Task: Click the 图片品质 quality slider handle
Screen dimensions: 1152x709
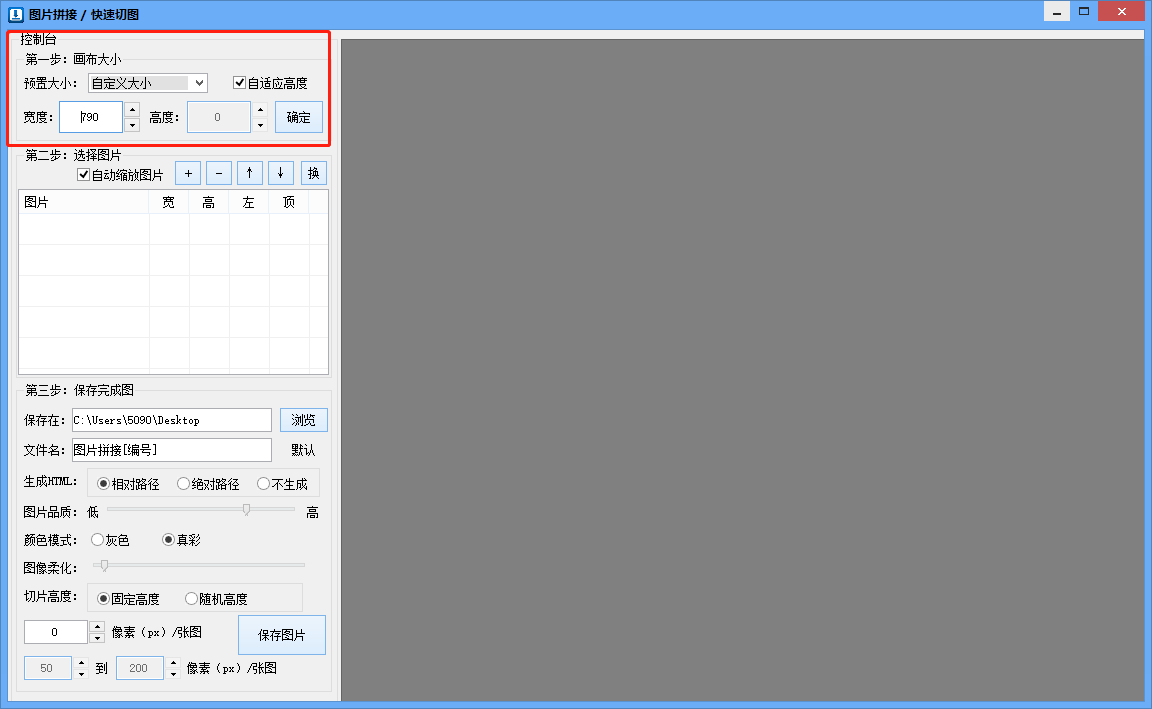Action: [x=246, y=509]
